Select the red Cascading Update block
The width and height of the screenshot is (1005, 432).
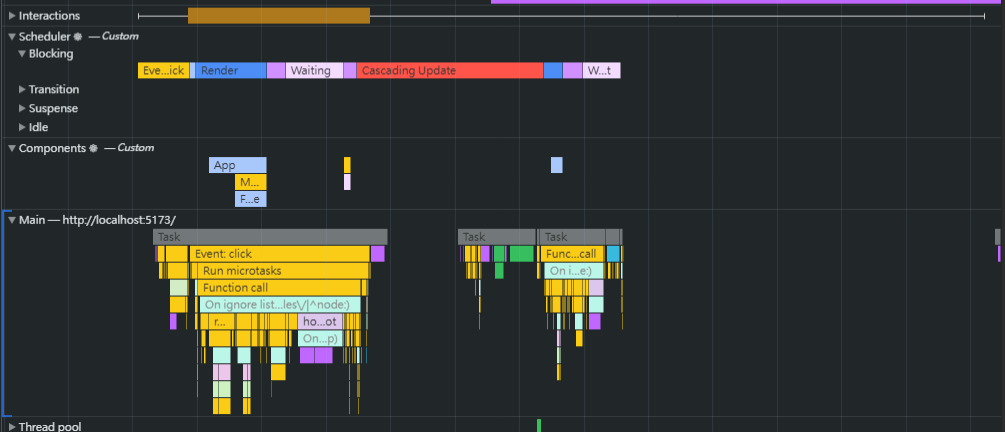click(x=449, y=71)
